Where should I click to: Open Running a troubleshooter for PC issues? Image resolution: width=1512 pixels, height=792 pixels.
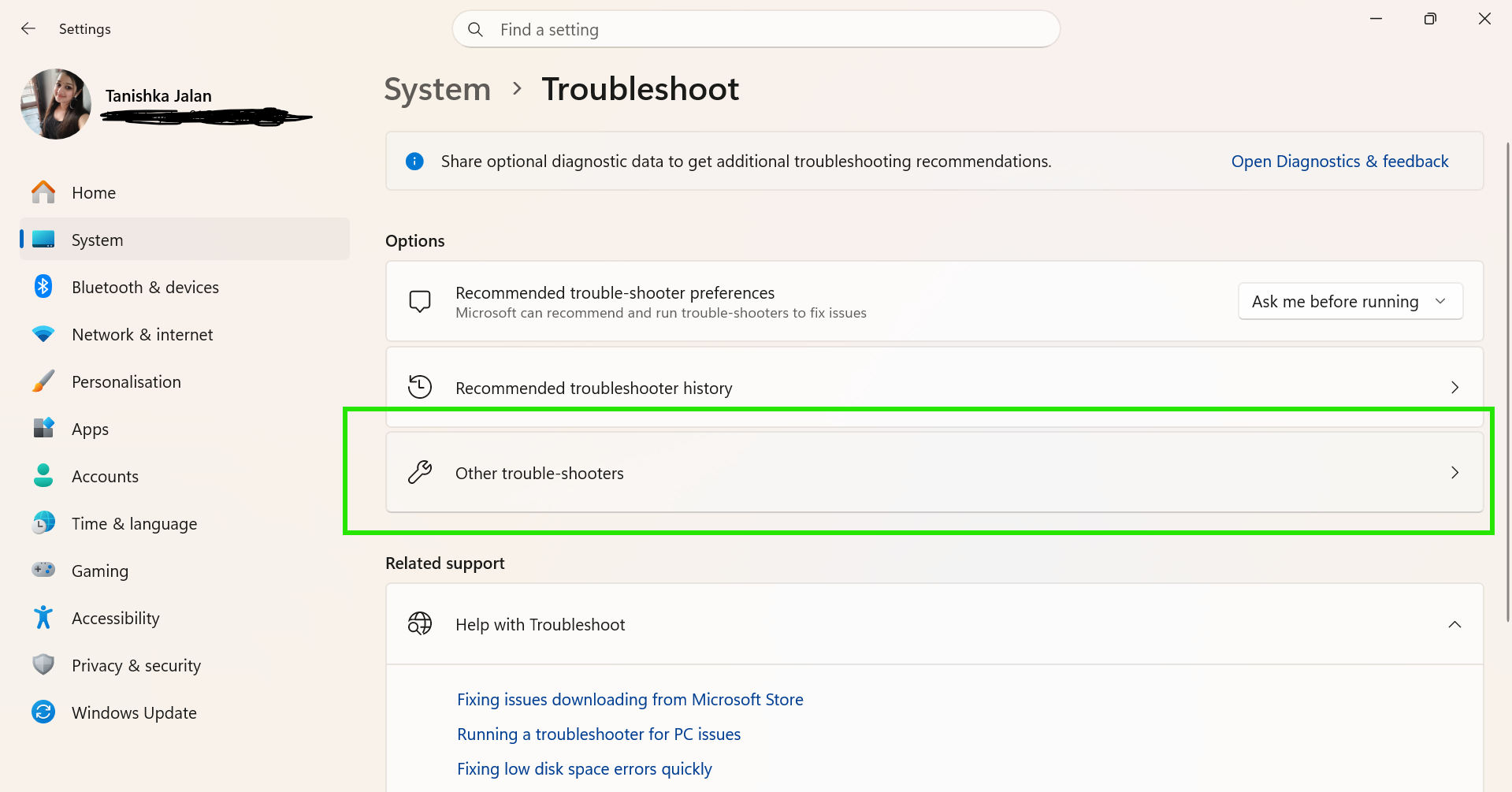tap(599, 734)
